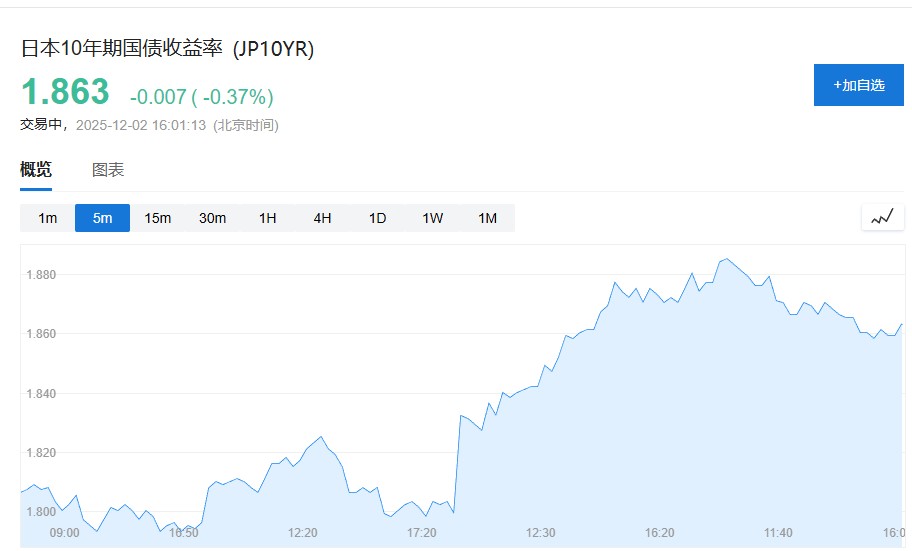Click the trading timestamp text
912x551 pixels.
click(x=149, y=125)
